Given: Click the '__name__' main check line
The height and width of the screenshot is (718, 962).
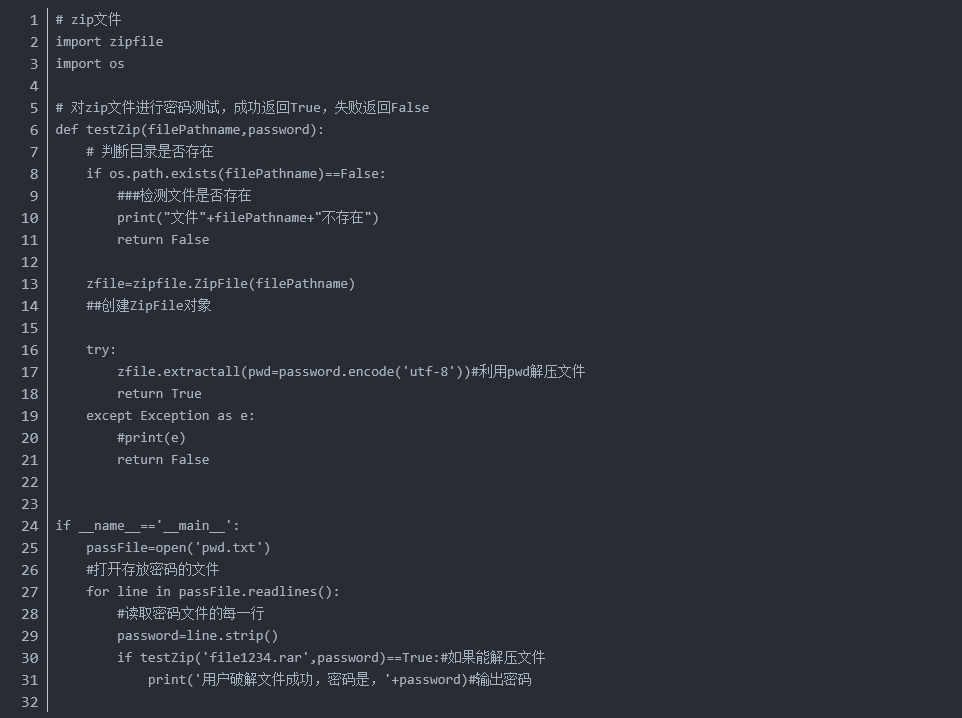Looking at the screenshot, I should (147, 526).
